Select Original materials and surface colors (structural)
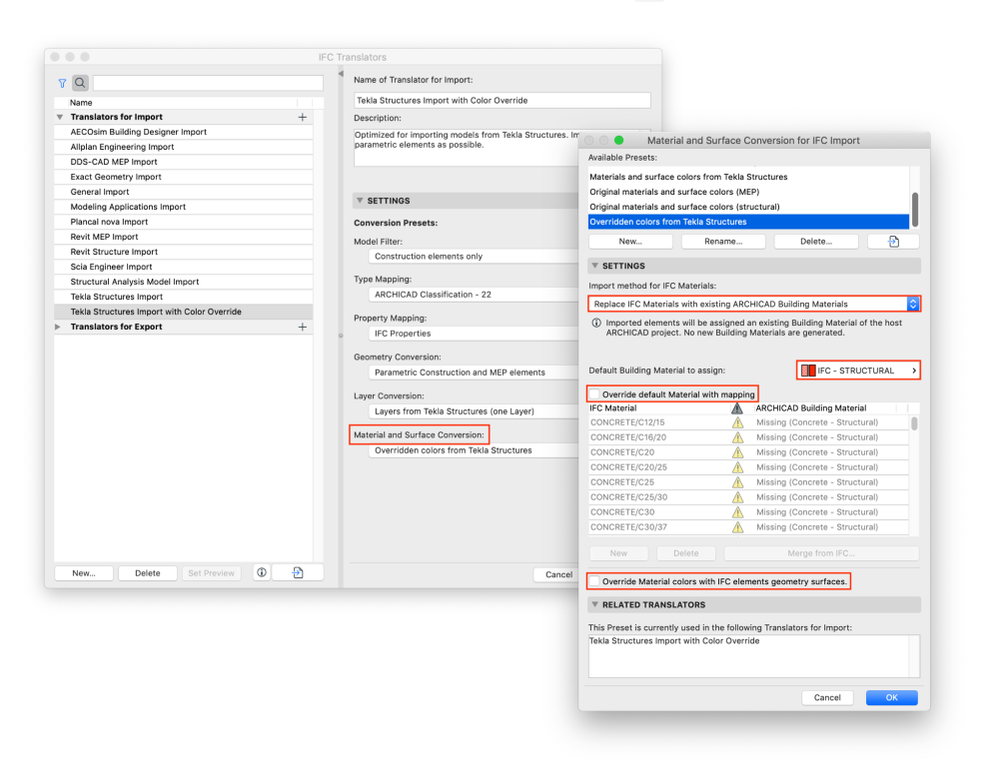 pyautogui.click(x=749, y=207)
